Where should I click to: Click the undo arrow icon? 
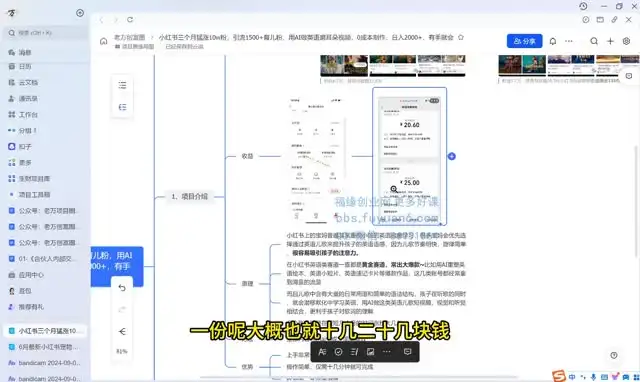(122, 288)
